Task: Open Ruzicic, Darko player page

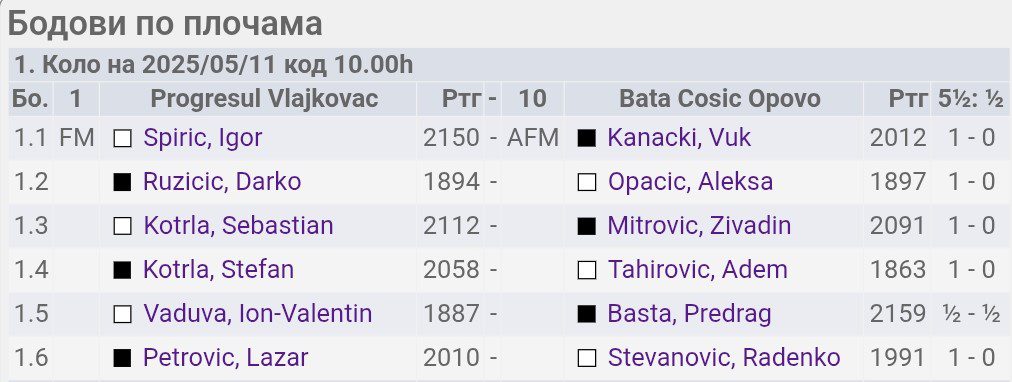Action: pyautogui.click(x=222, y=182)
